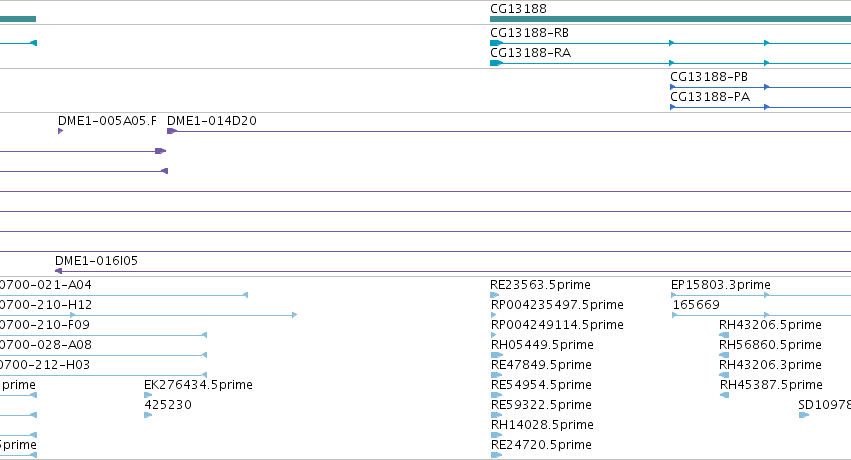This screenshot has width=851, height=460.
Task: Select the EP15803.3prime feature line
Action: [x=761, y=295]
